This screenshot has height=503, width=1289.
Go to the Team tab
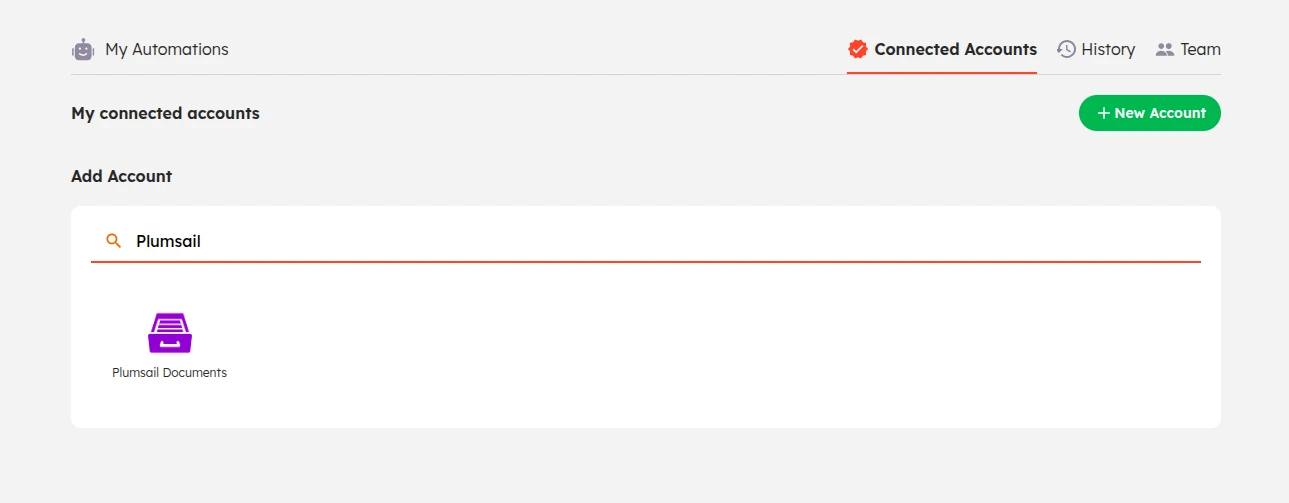[x=1188, y=49]
